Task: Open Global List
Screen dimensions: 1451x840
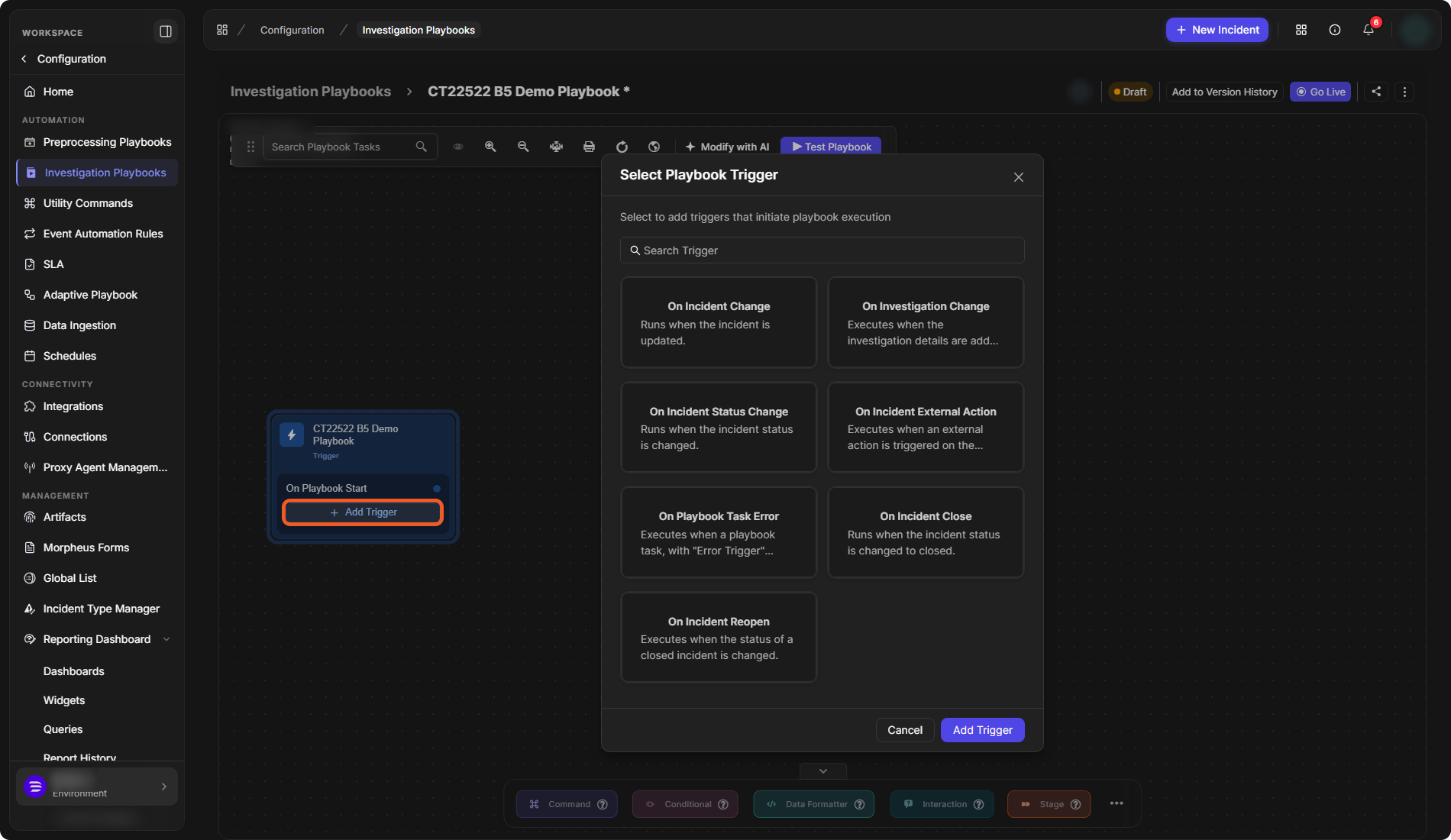Action: click(x=97, y=578)
